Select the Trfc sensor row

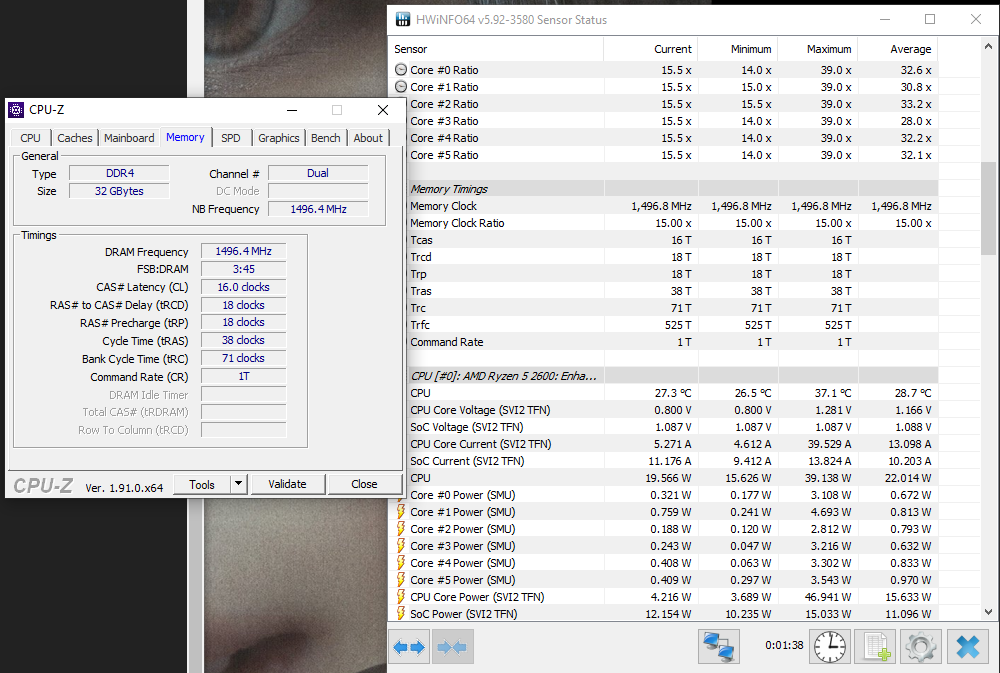tap(673, 325)
